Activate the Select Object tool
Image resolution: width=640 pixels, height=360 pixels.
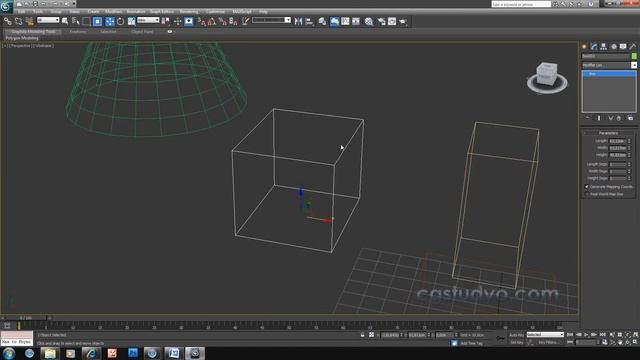pyautogui.click(x=65, y=21)
